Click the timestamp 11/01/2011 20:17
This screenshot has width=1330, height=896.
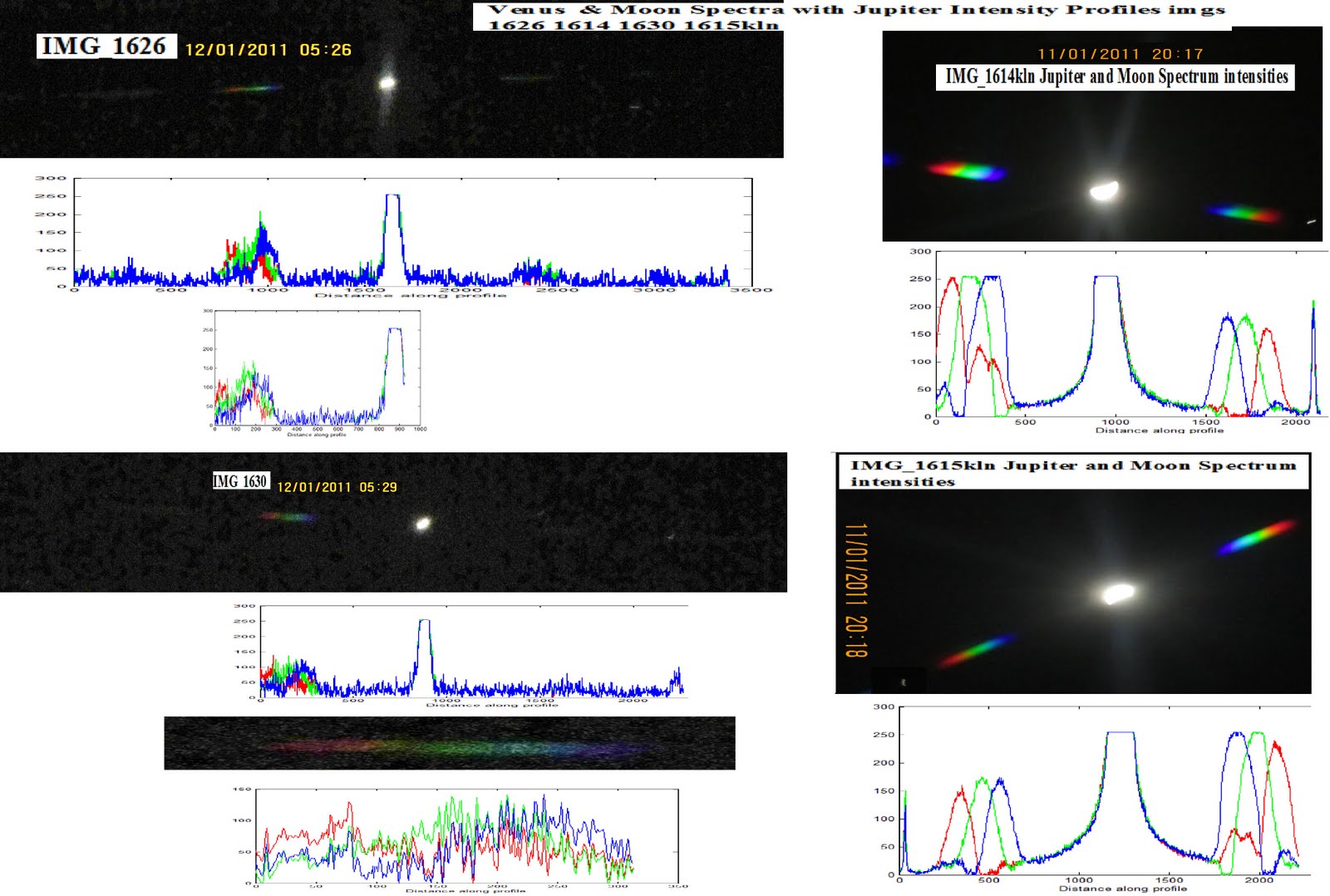point(1120,52)
